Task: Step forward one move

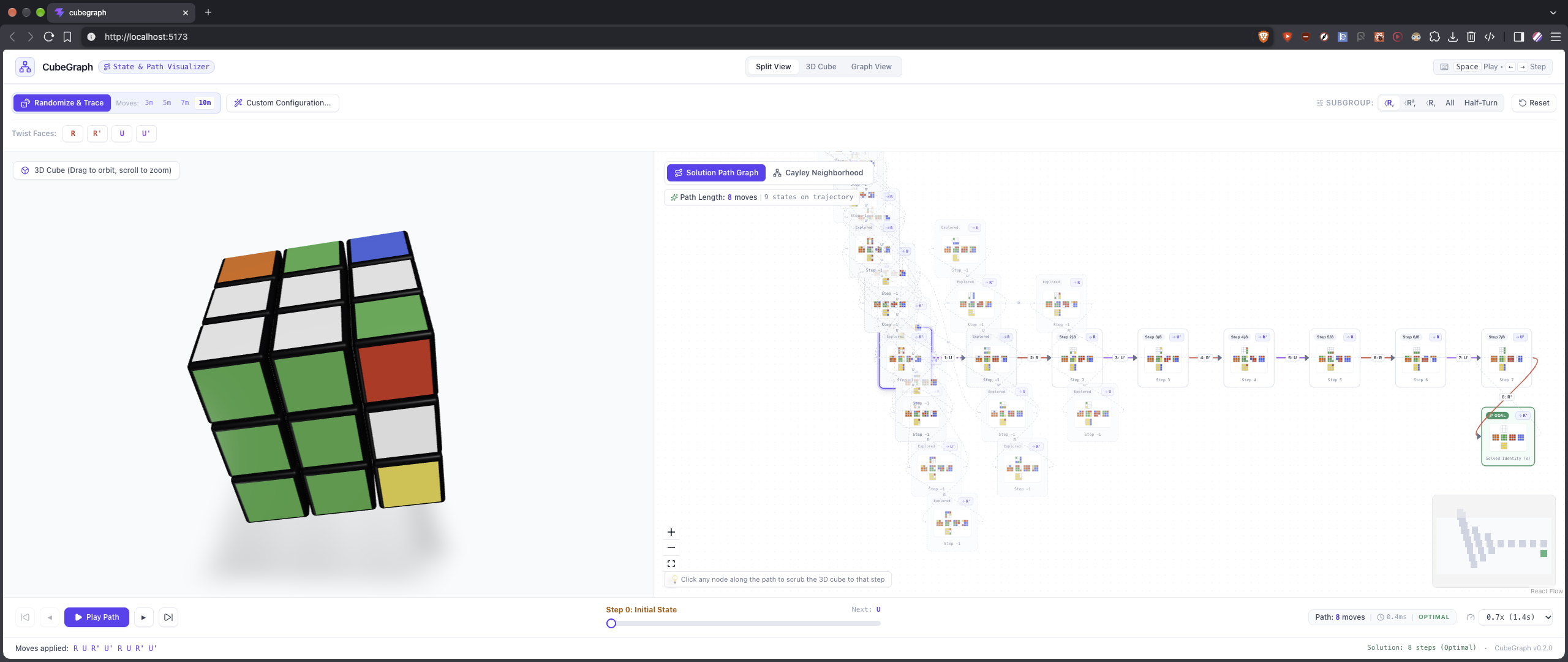Action: pyautogui.click(x=143, y=617)
